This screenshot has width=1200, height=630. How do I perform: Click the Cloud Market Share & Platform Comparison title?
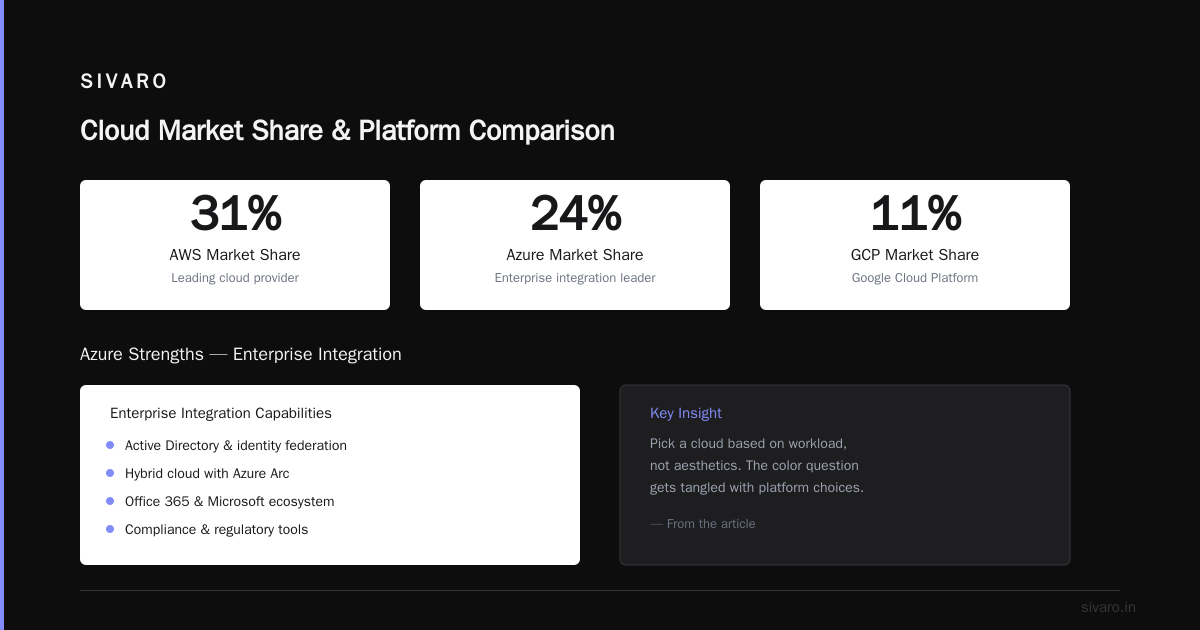pos(347,131)
